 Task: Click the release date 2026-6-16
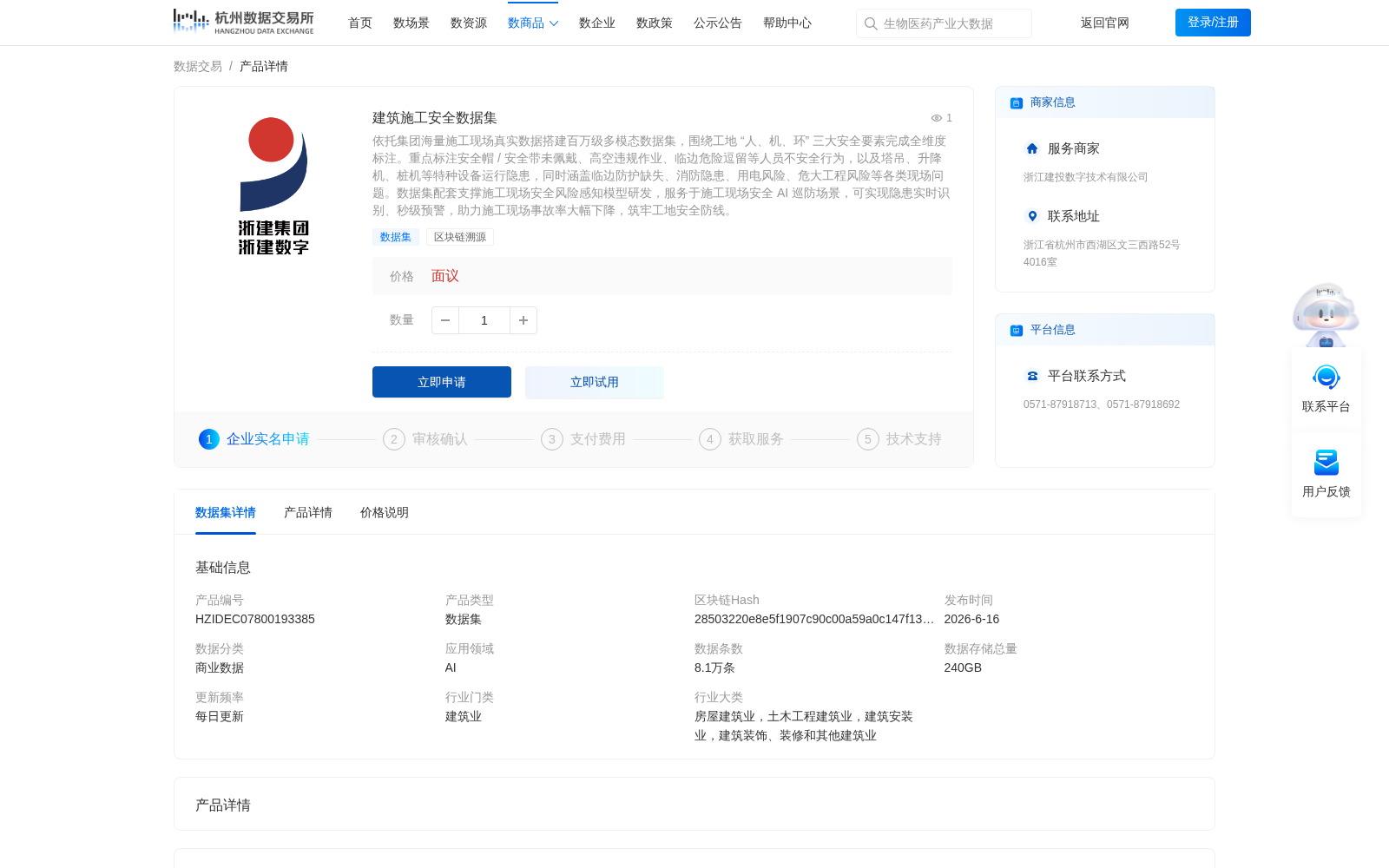[971, 619]
